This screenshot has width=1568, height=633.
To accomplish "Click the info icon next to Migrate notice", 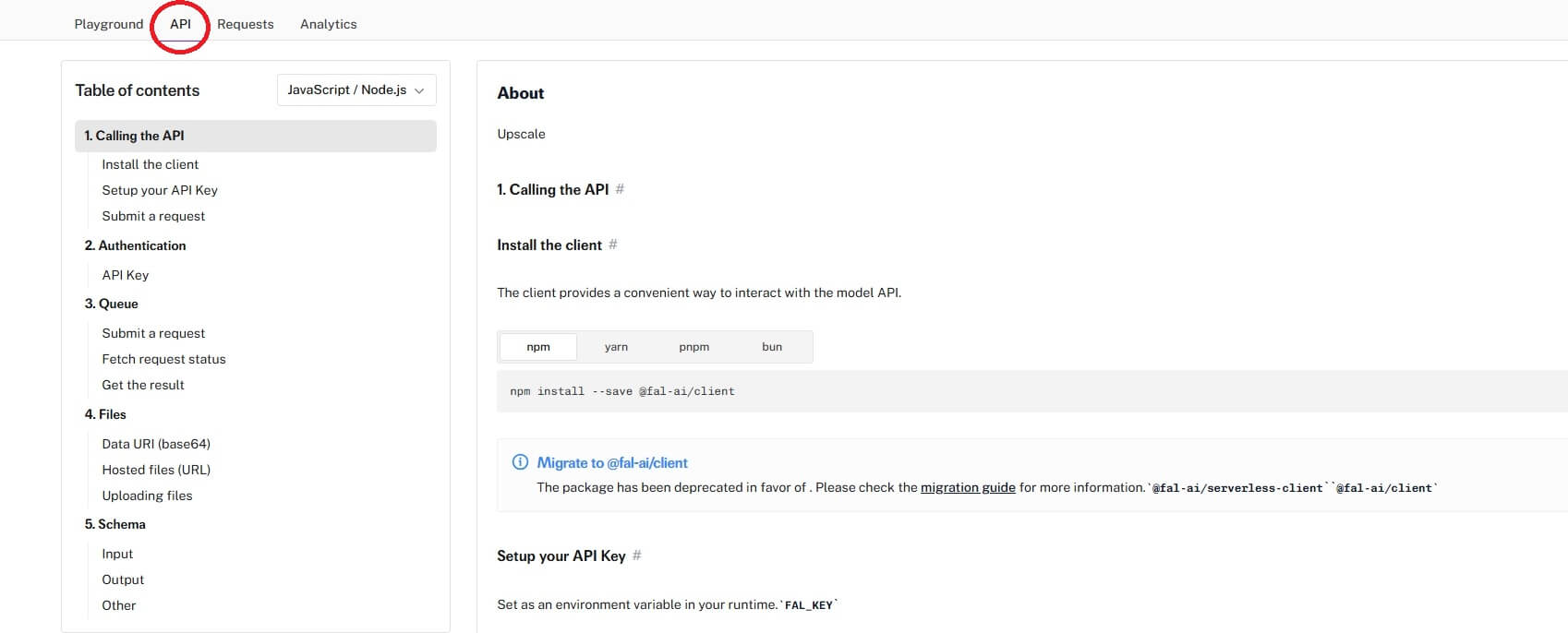I will [x=520, y=462].
